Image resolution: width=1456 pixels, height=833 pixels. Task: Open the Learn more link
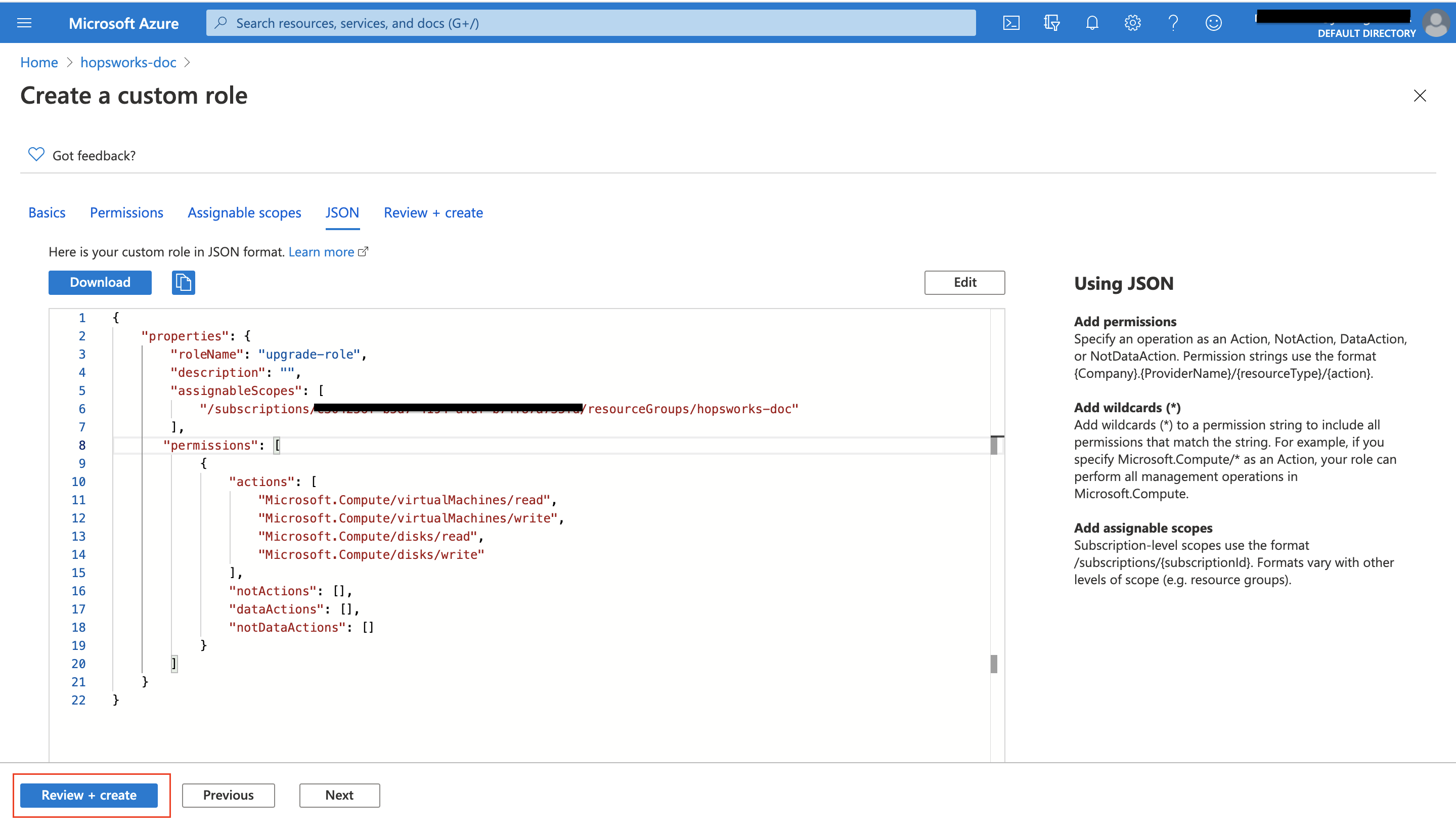pos(322,252)
